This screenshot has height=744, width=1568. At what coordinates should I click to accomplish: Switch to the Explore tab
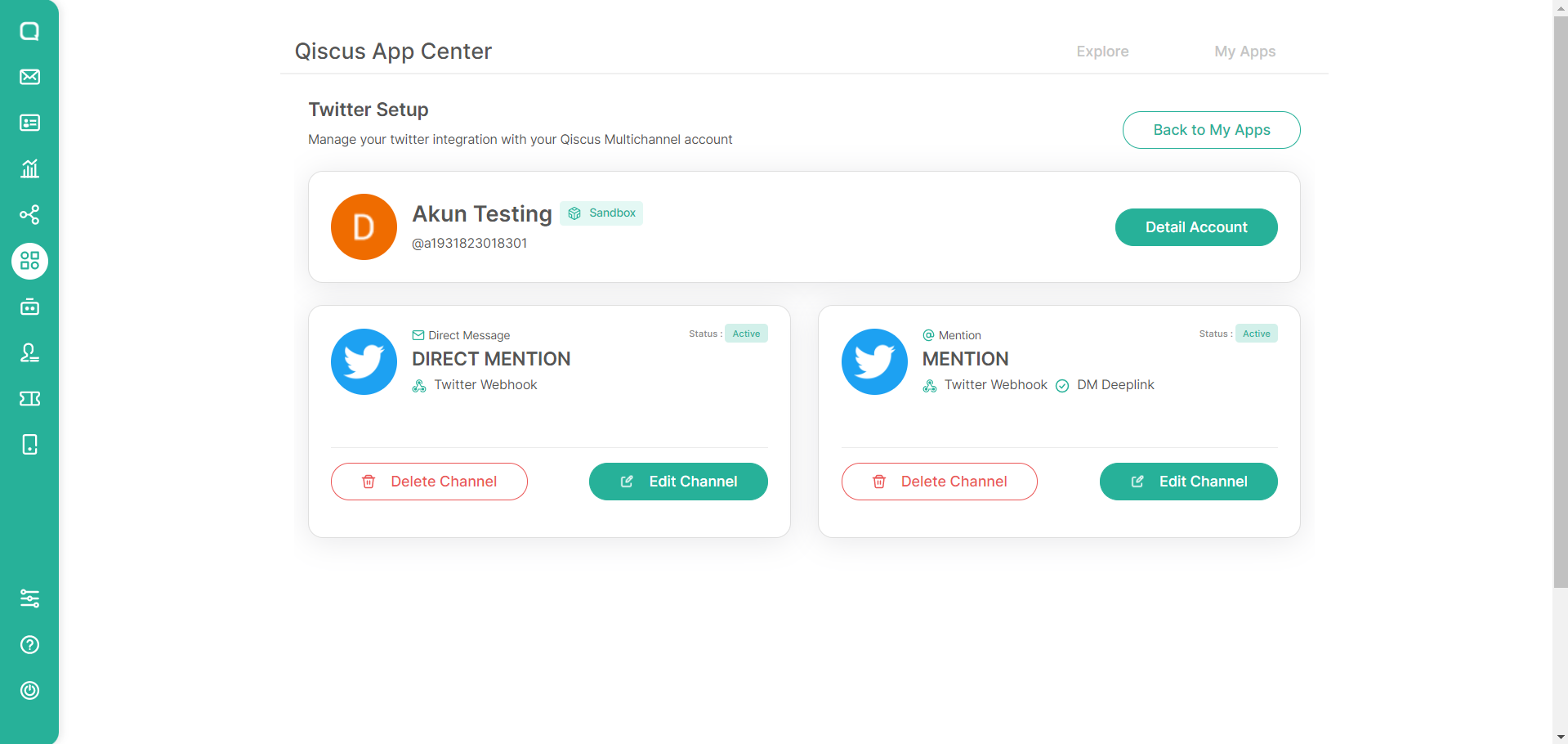click(1102, 52)
